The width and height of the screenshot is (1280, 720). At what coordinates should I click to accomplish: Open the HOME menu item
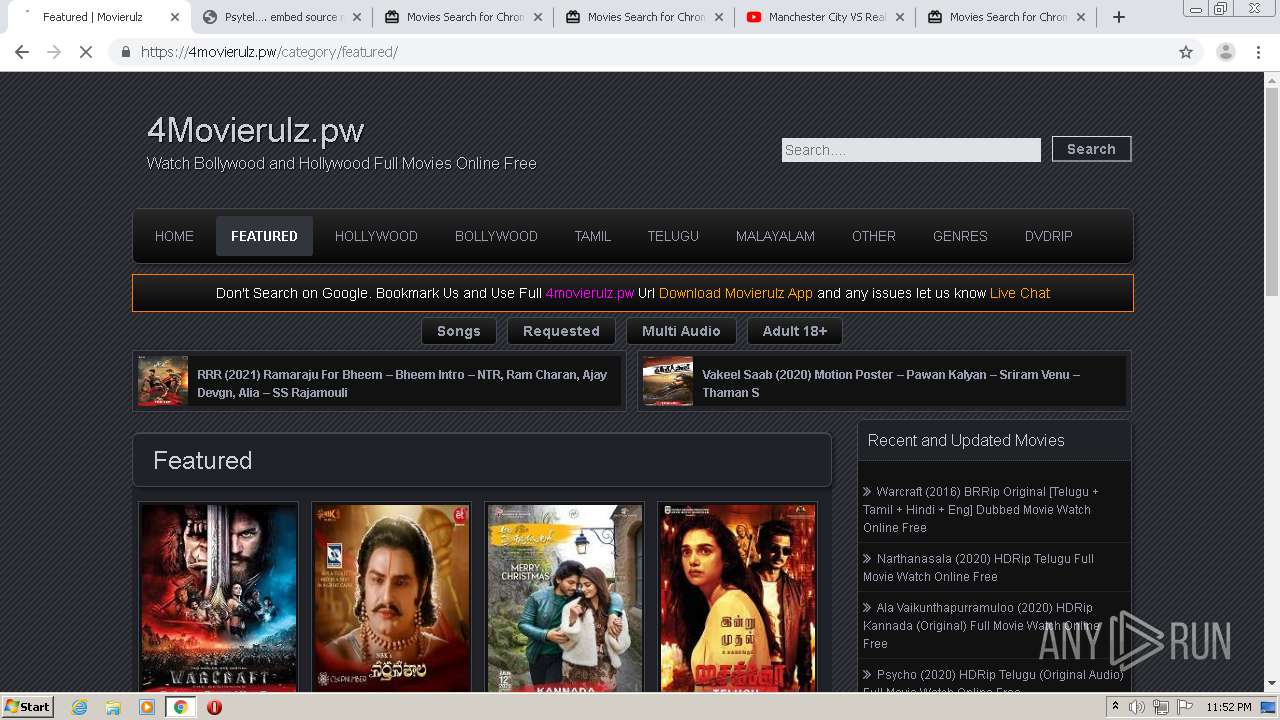(174, 236)
